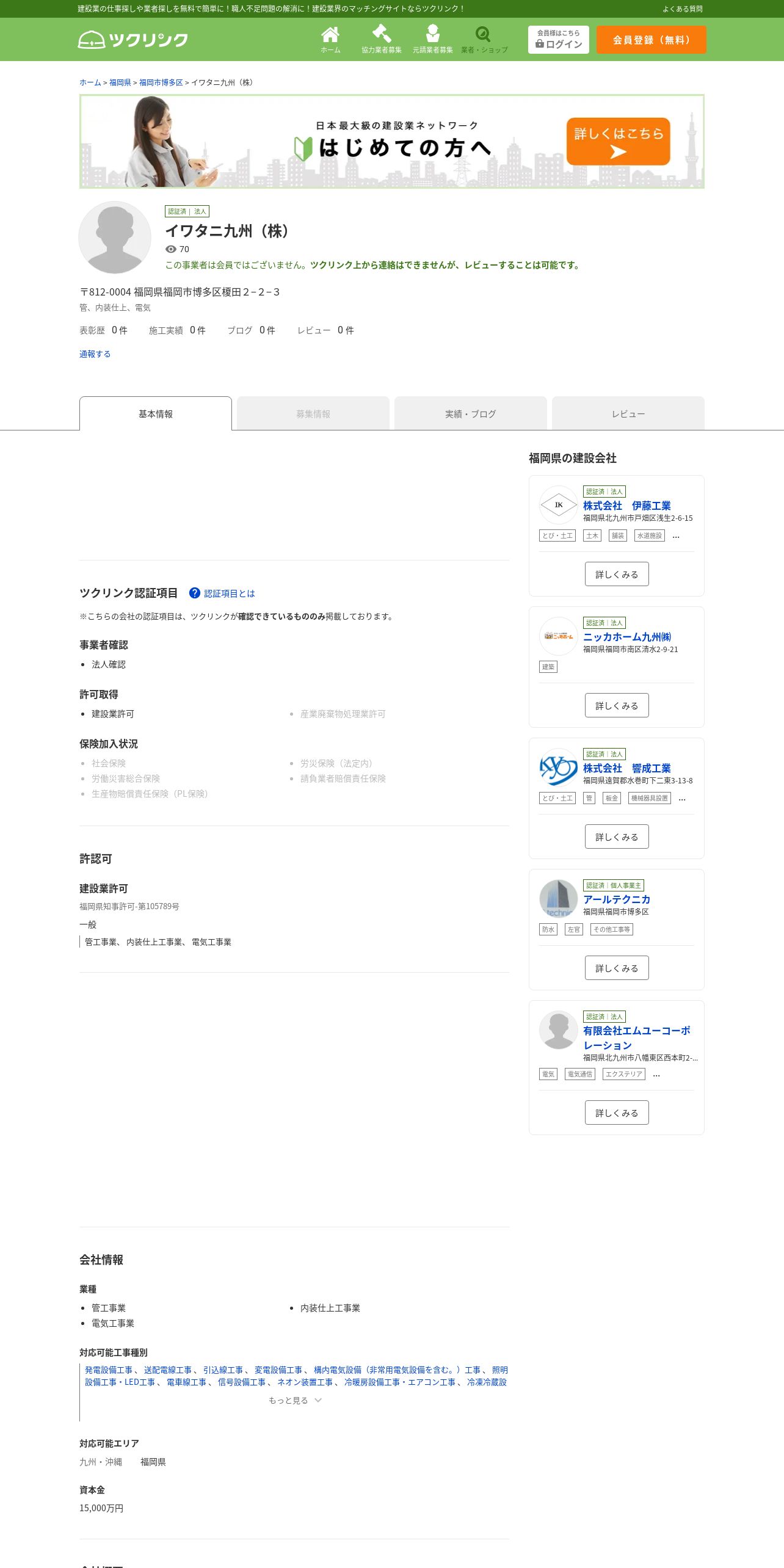Open 株式会社 響成工業 link
The height and width of the screenshot is (1568, 784).
pyautogui.click(x=627, y=768)
